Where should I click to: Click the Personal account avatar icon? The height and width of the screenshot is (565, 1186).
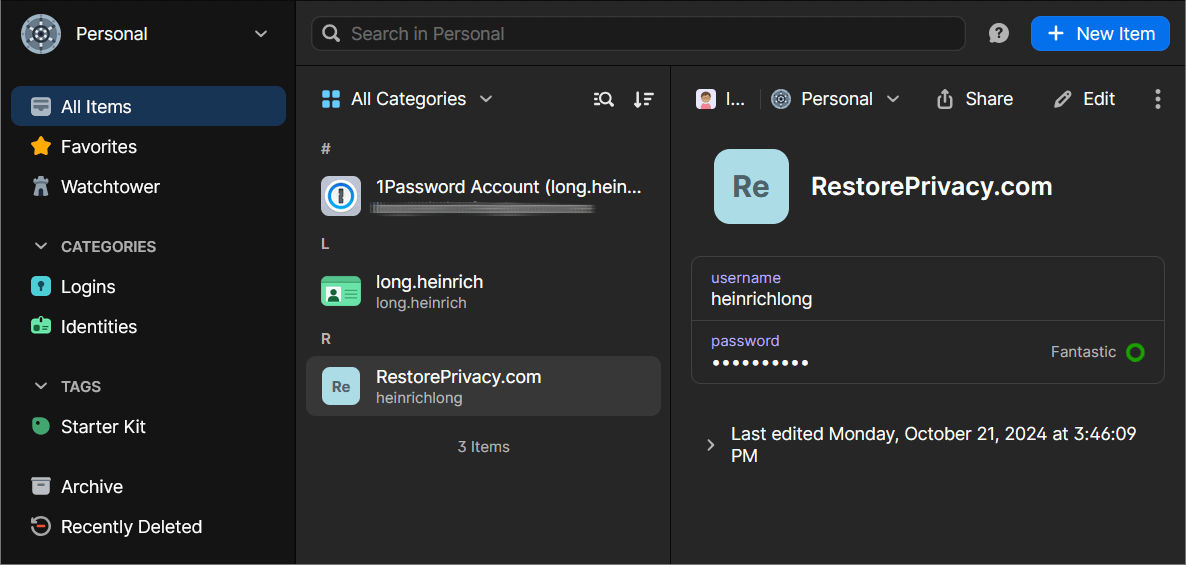41,34
